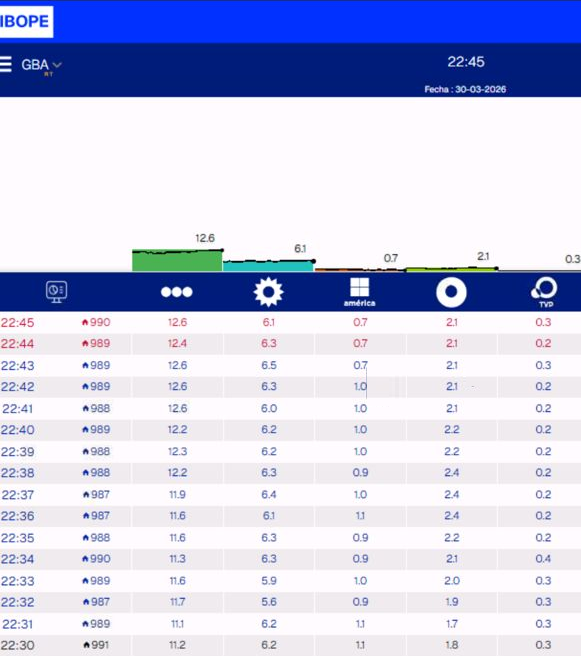Viewport: 581px width, 656px height.
Task: Select the 22:33 time row
Action: point(290,581)
